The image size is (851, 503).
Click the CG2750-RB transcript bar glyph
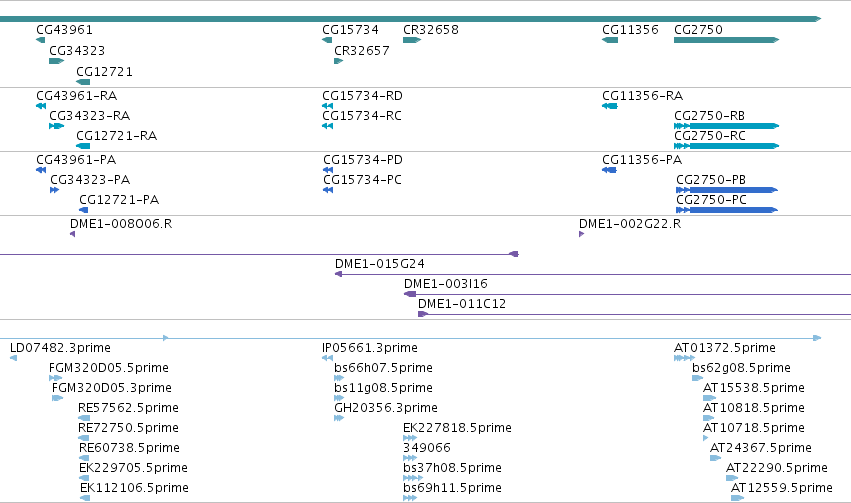pos(726,126)
